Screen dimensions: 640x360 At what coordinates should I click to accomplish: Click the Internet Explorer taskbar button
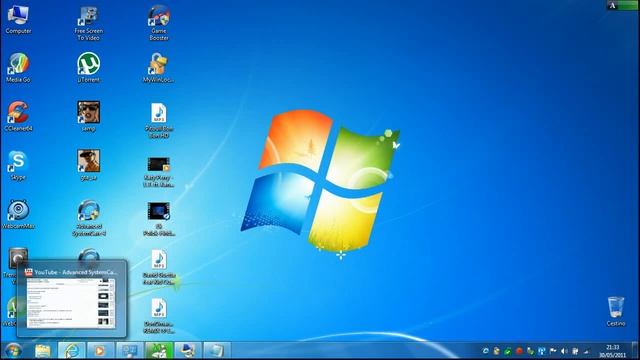coord(72,350)
